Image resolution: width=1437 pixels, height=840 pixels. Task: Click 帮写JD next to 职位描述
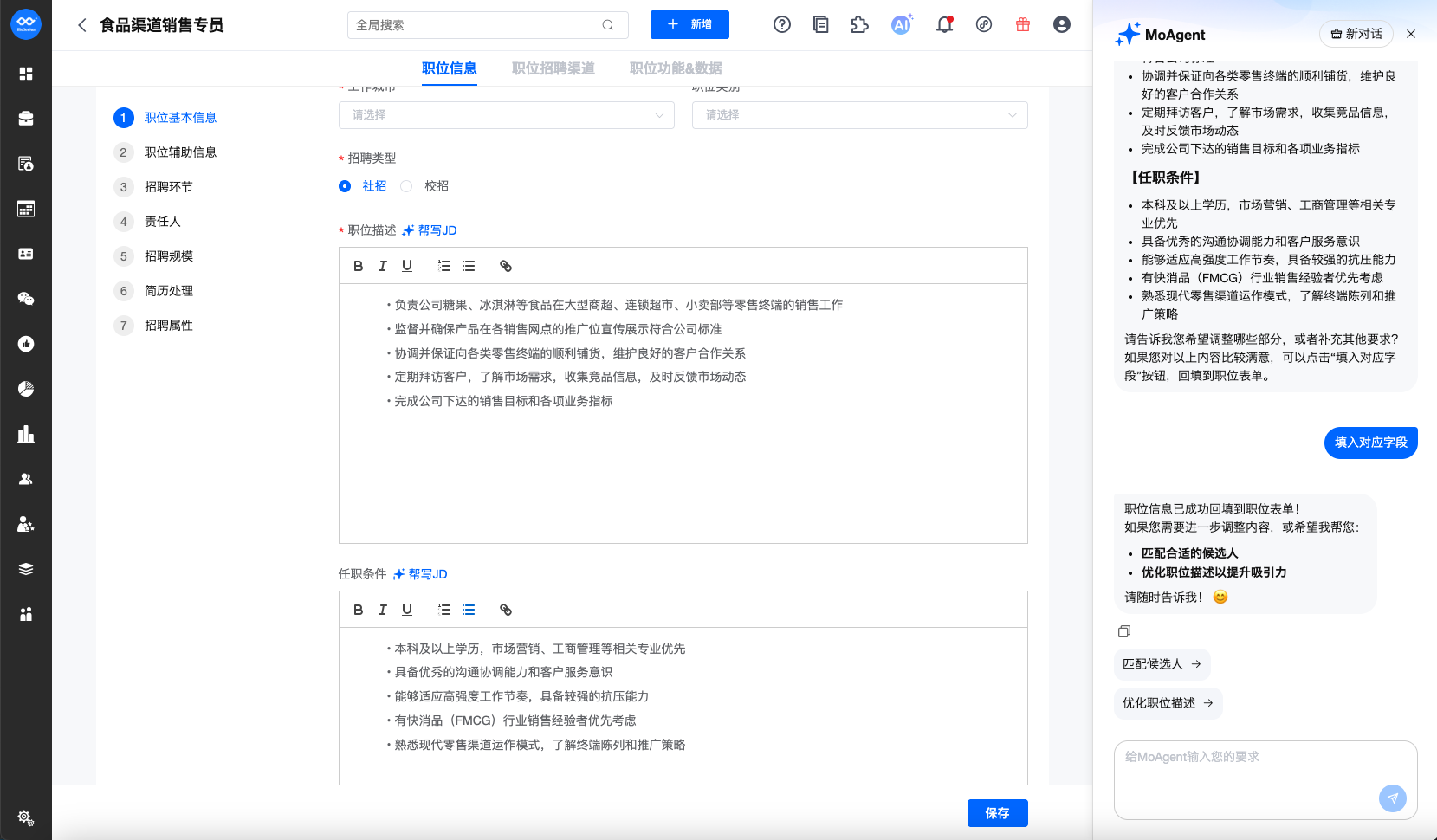point(430,230)
